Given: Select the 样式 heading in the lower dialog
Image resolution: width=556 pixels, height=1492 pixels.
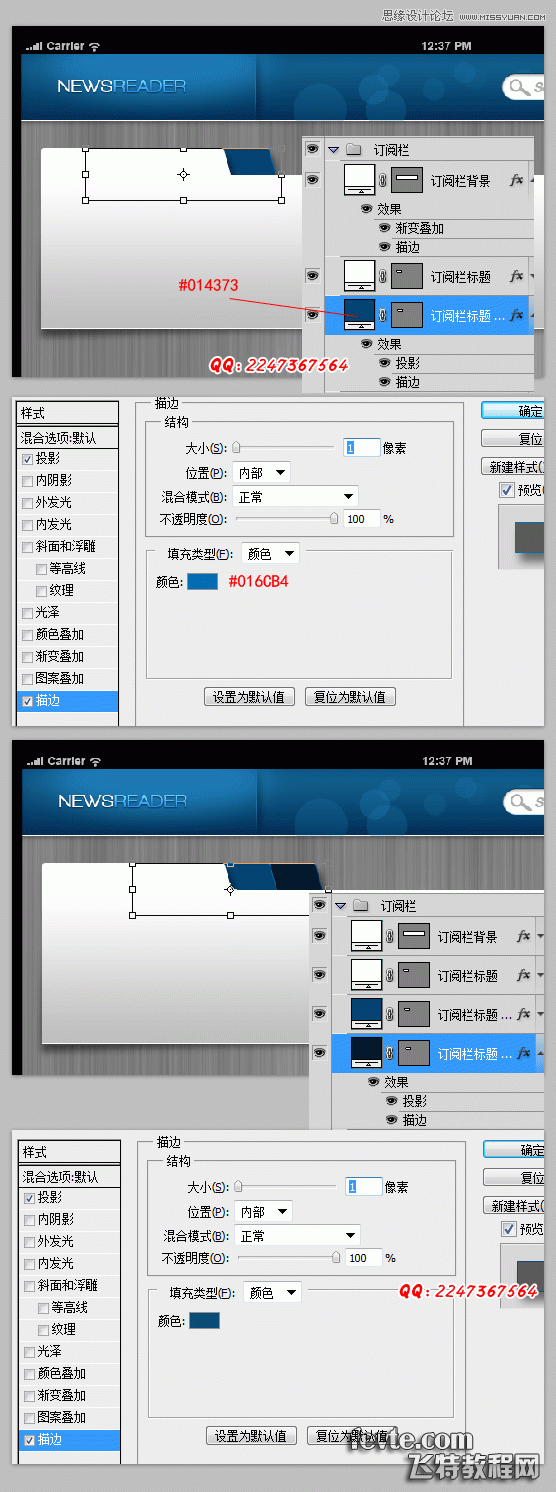Looking at the screenshot, I should 70,1152.
